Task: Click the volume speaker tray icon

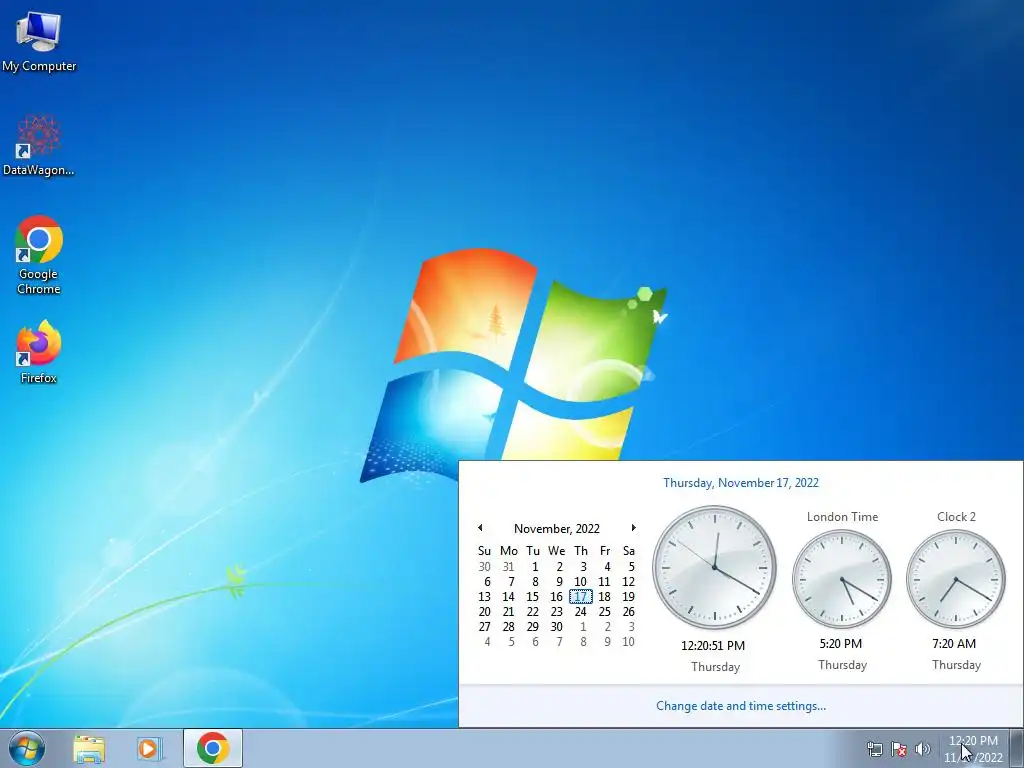Action: pos(922,749)
